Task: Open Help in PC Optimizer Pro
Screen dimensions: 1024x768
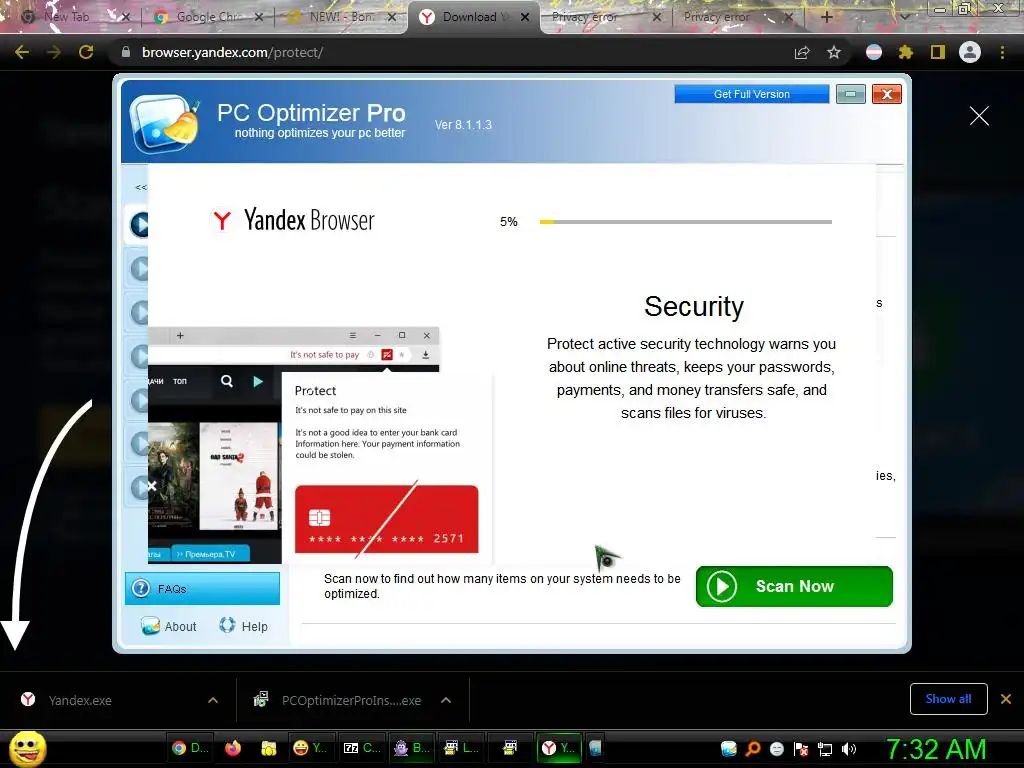Action: tap(244, 626)
